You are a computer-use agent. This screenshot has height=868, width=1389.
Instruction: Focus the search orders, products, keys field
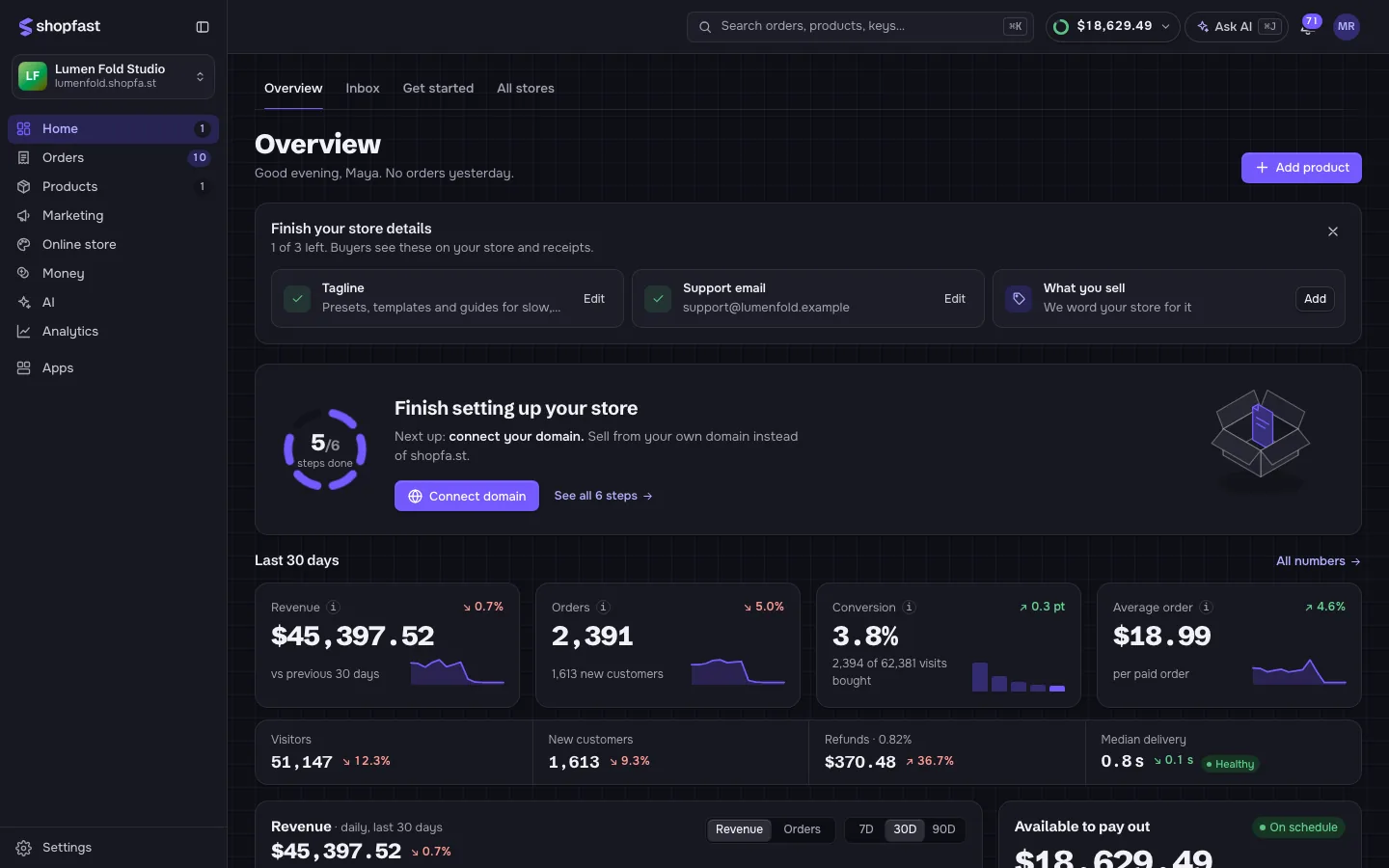[860, 27]
